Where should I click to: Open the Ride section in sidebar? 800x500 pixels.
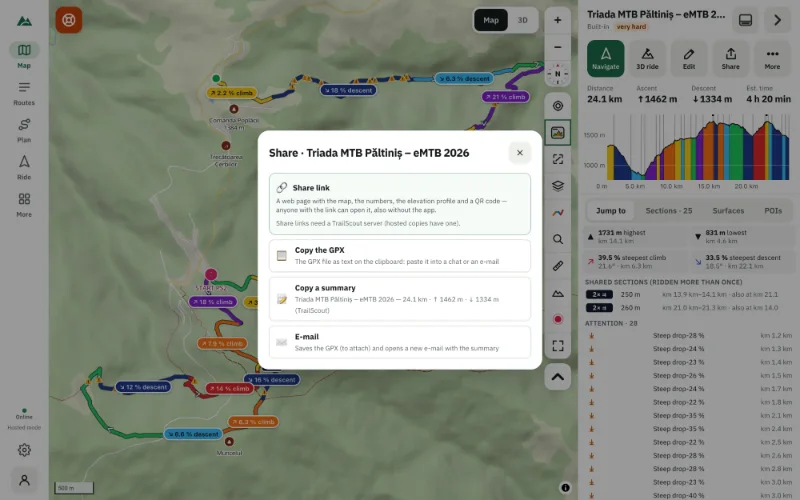(24, 168)
